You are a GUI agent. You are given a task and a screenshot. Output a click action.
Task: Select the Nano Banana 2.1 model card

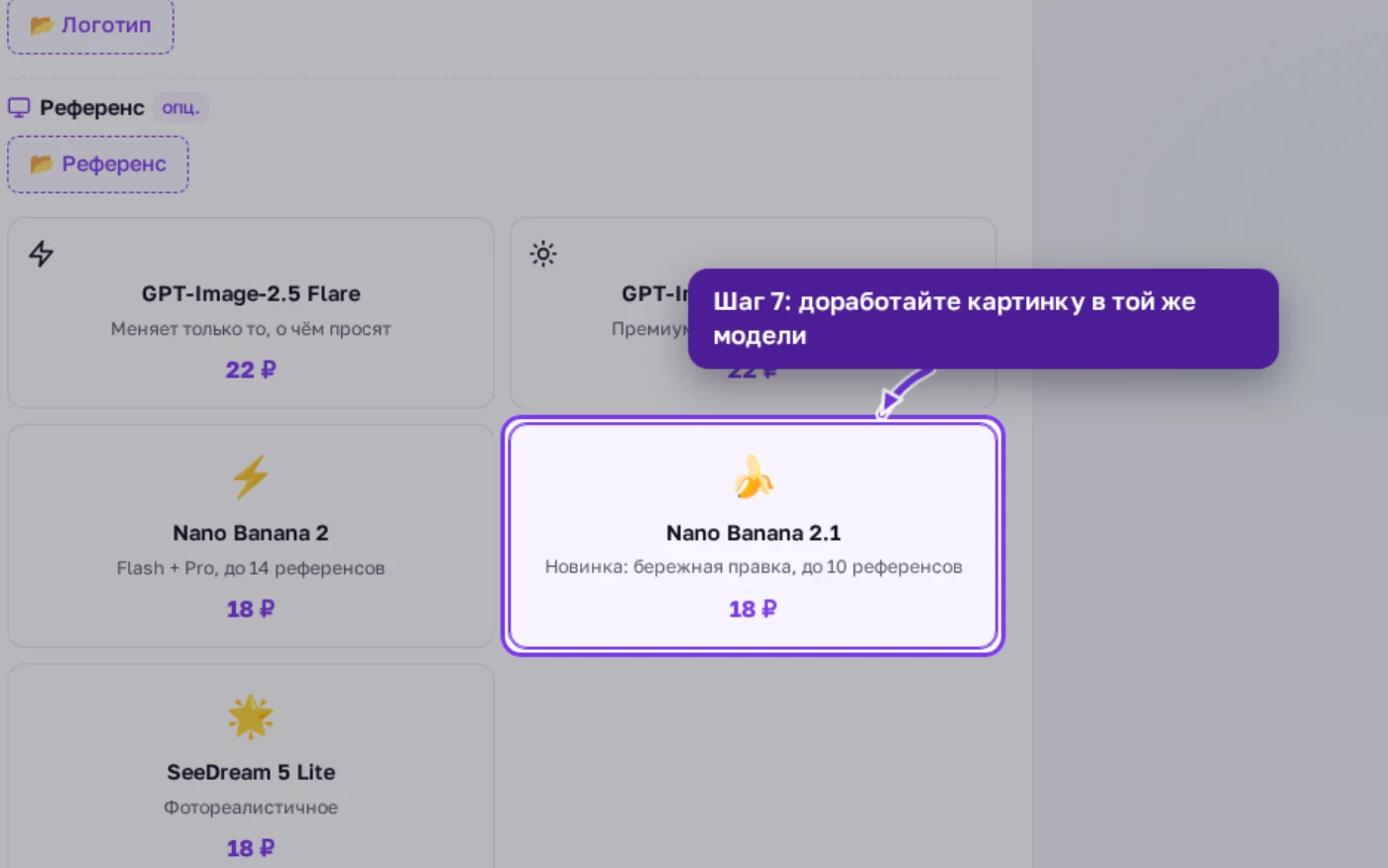(753, 536)
